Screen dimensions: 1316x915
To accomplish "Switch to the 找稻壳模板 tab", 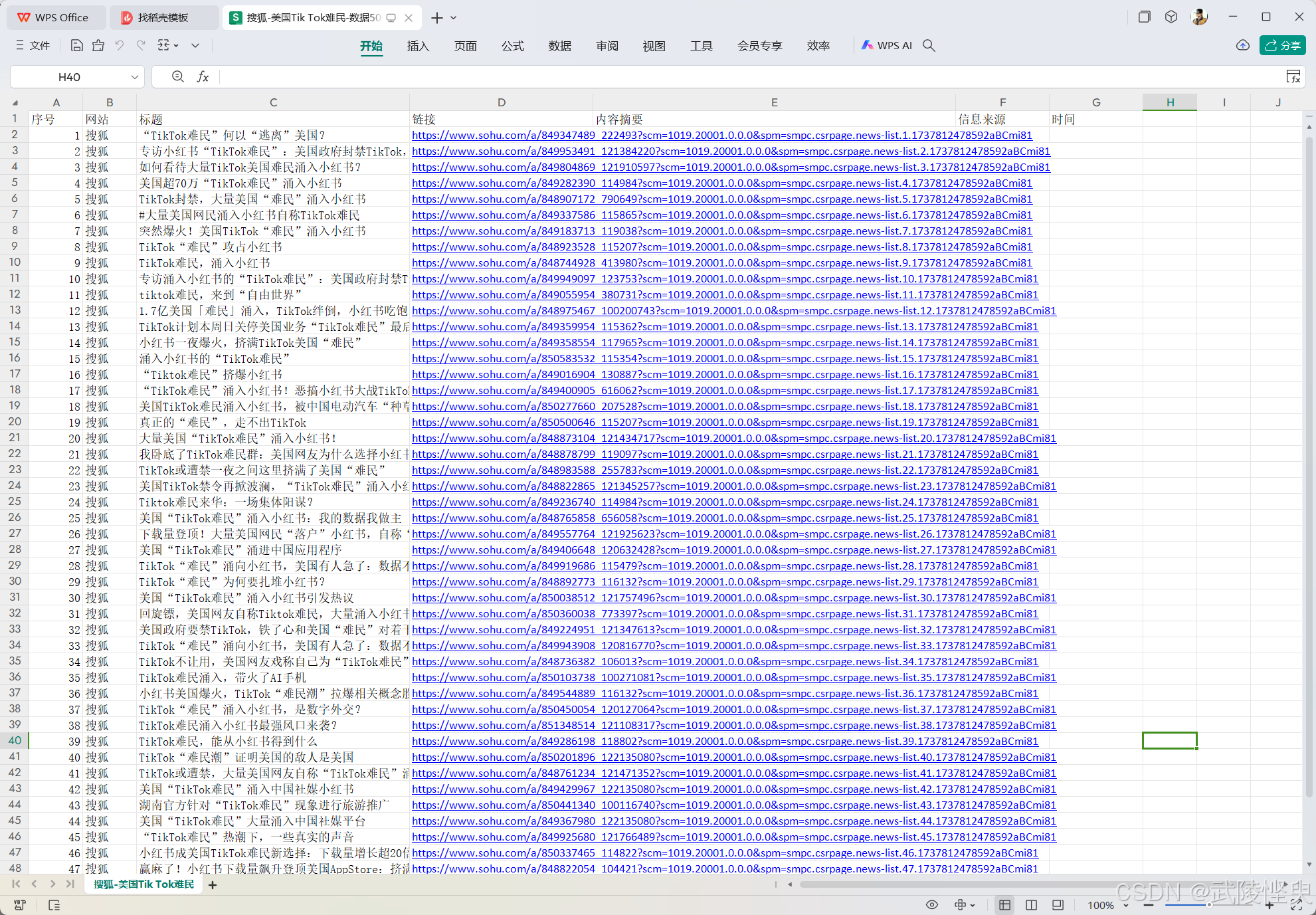I will point(163,18).
